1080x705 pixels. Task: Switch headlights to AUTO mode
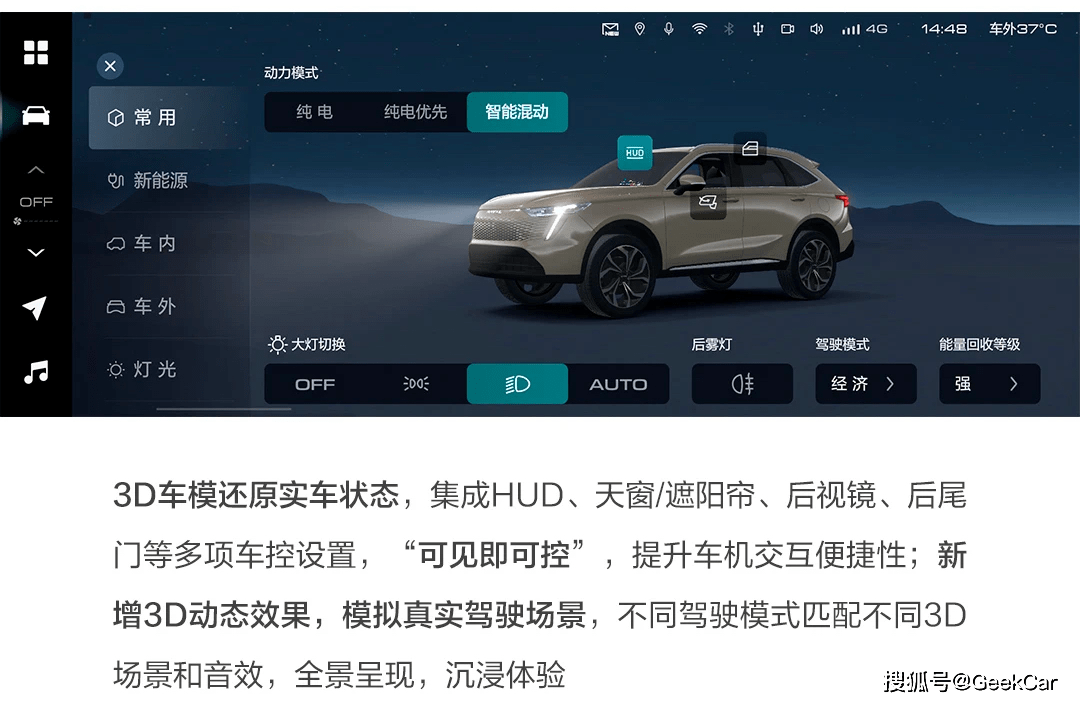pyautogui.click(x=618, y=384)
